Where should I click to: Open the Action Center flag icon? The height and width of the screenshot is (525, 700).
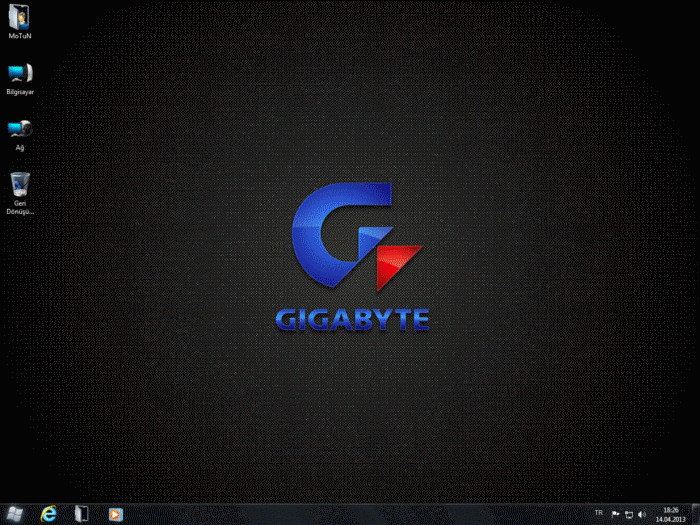point(615,514)
